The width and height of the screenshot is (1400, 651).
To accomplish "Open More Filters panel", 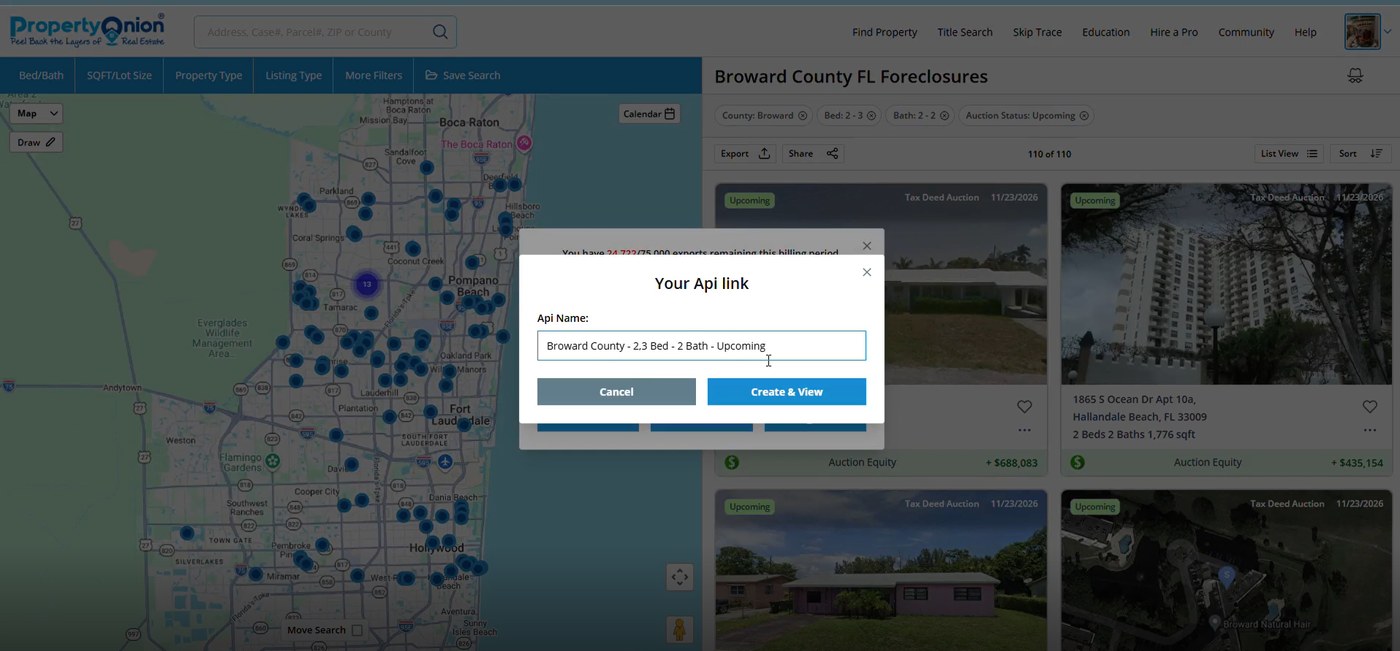I will (373, 75).
